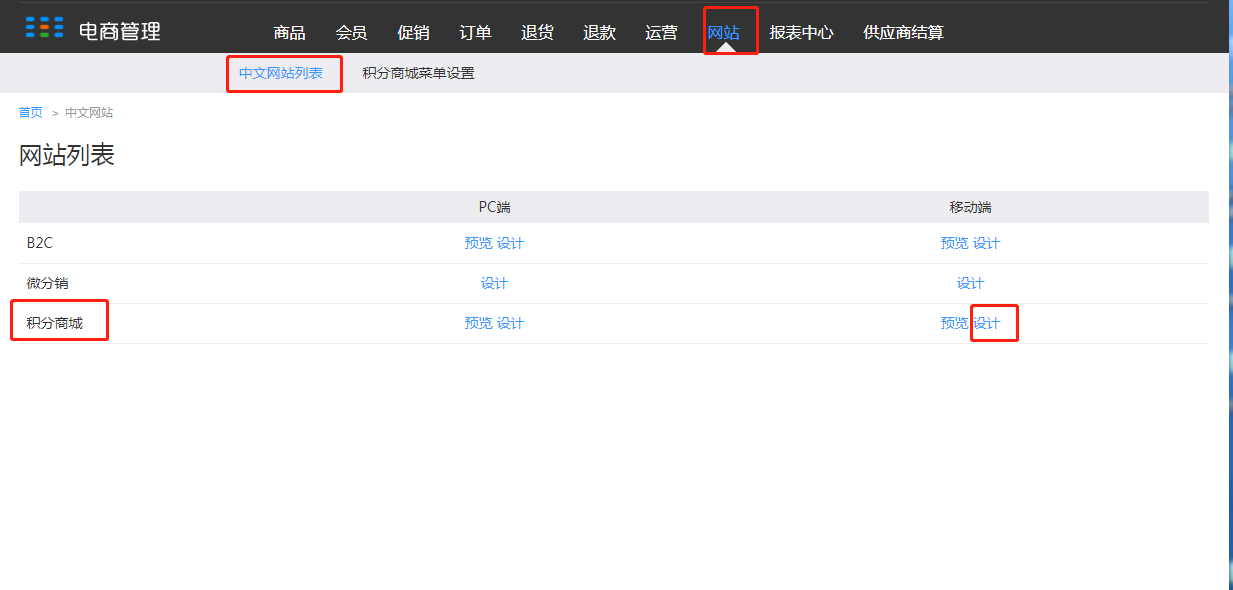Switch to 积分商城菜单设置 sub-tab
The height and width of the screenshot is (590, 1233).
click(x=418, y=73)
